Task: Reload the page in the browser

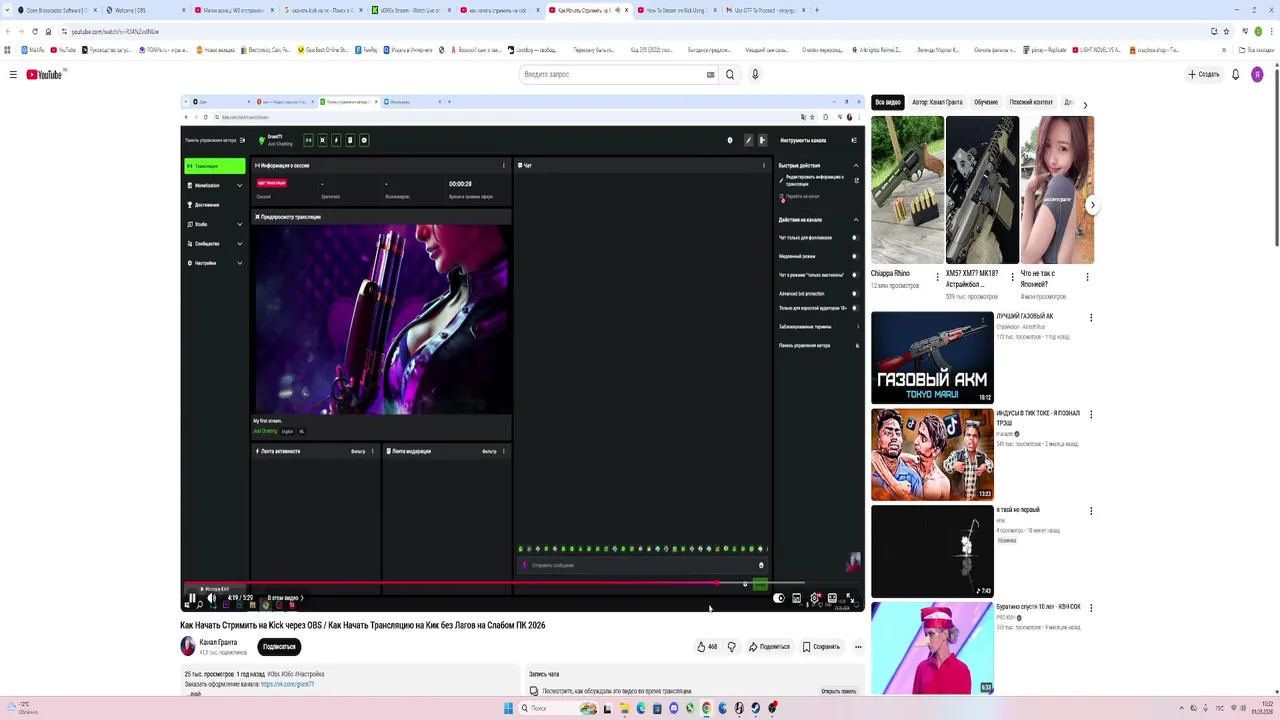Action: [34, 31]
